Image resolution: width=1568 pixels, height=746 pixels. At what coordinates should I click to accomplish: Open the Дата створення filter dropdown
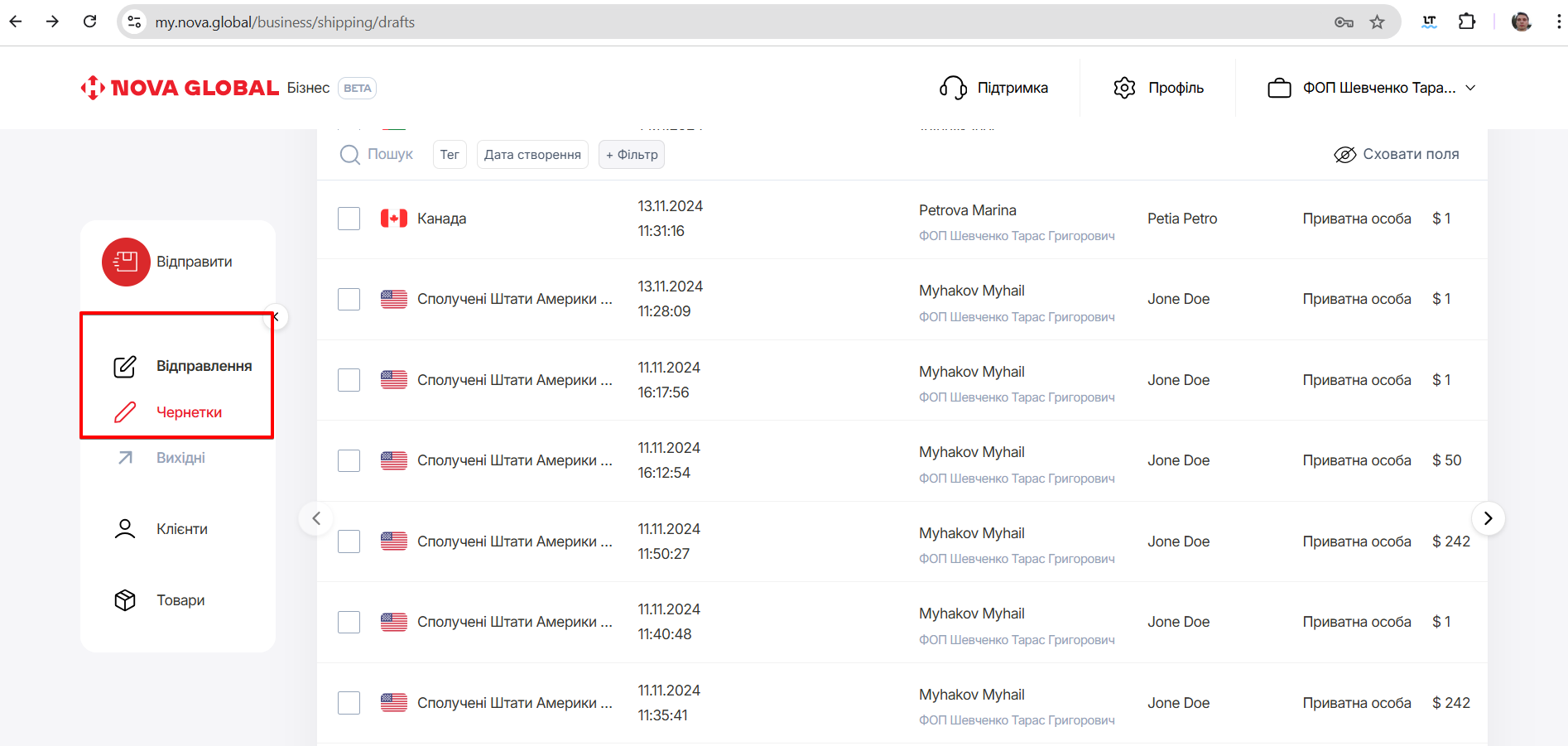pos(532,155)
